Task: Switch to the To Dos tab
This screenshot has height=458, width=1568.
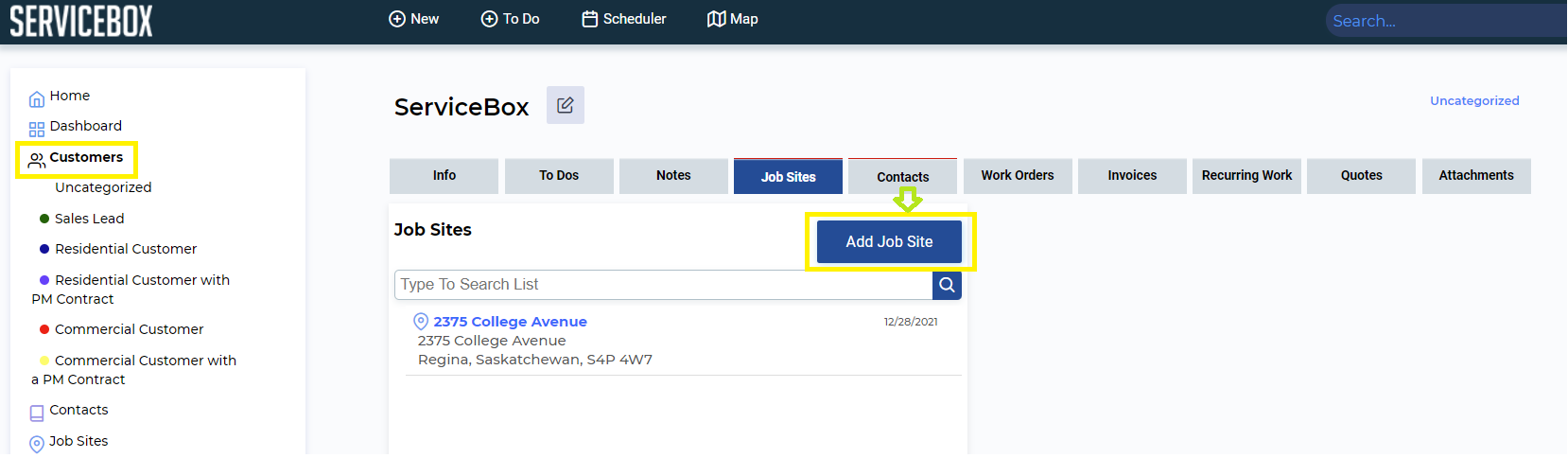Action: [559, 176]
